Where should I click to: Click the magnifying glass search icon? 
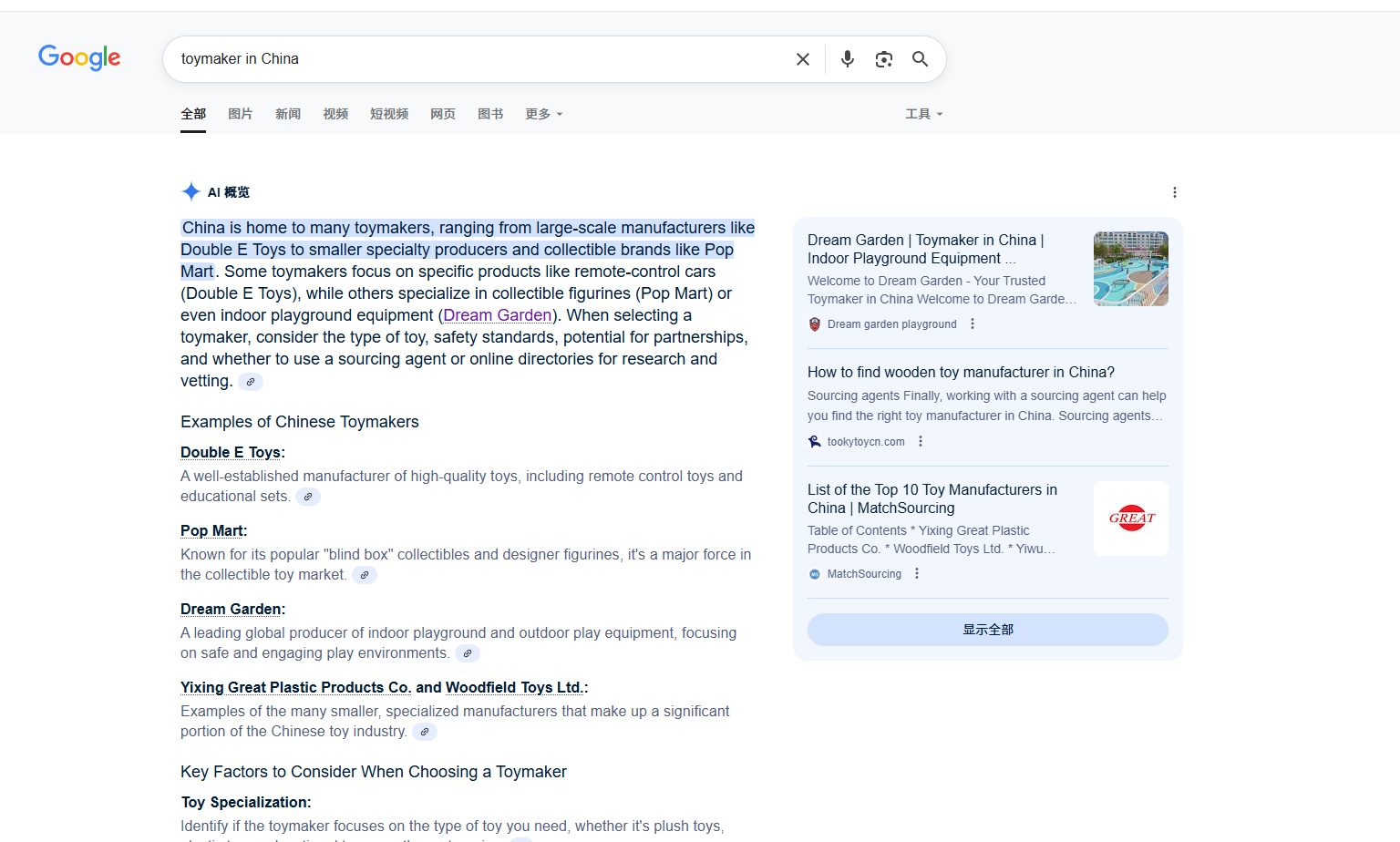click(x=921, y=59)
